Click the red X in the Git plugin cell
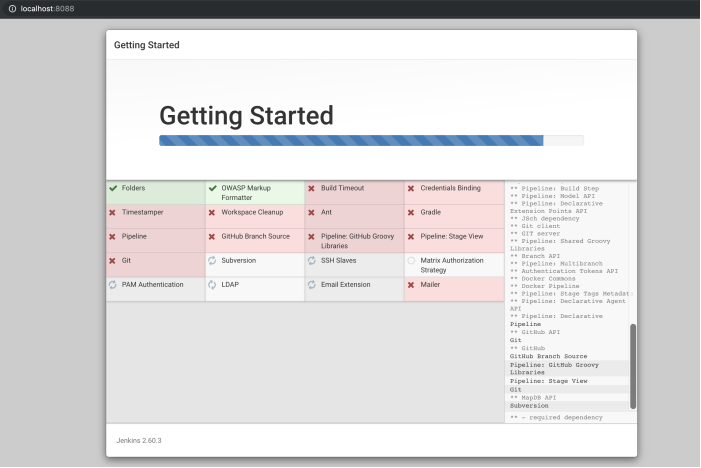The width and height of the screenshot is (701, 468). 113,261
